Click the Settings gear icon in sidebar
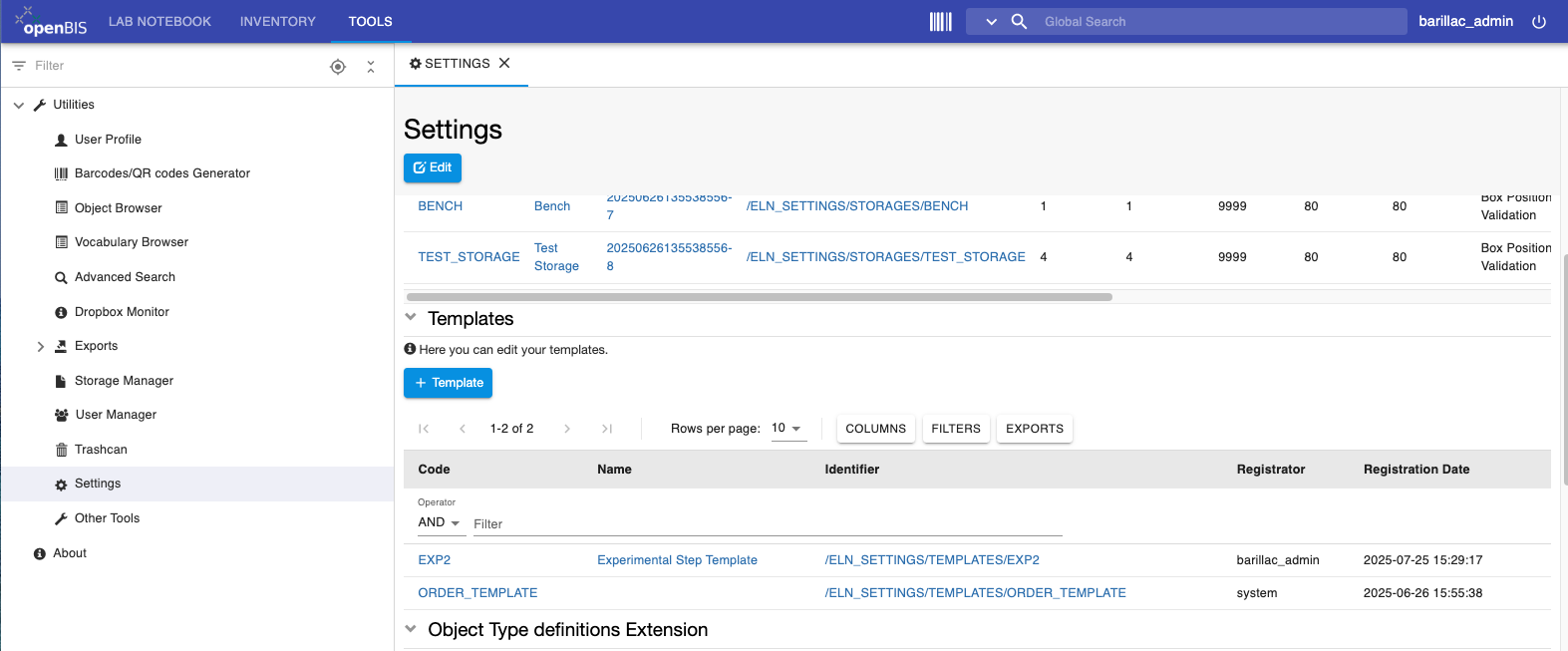The image size is (1568, 651). coord(61,485)
